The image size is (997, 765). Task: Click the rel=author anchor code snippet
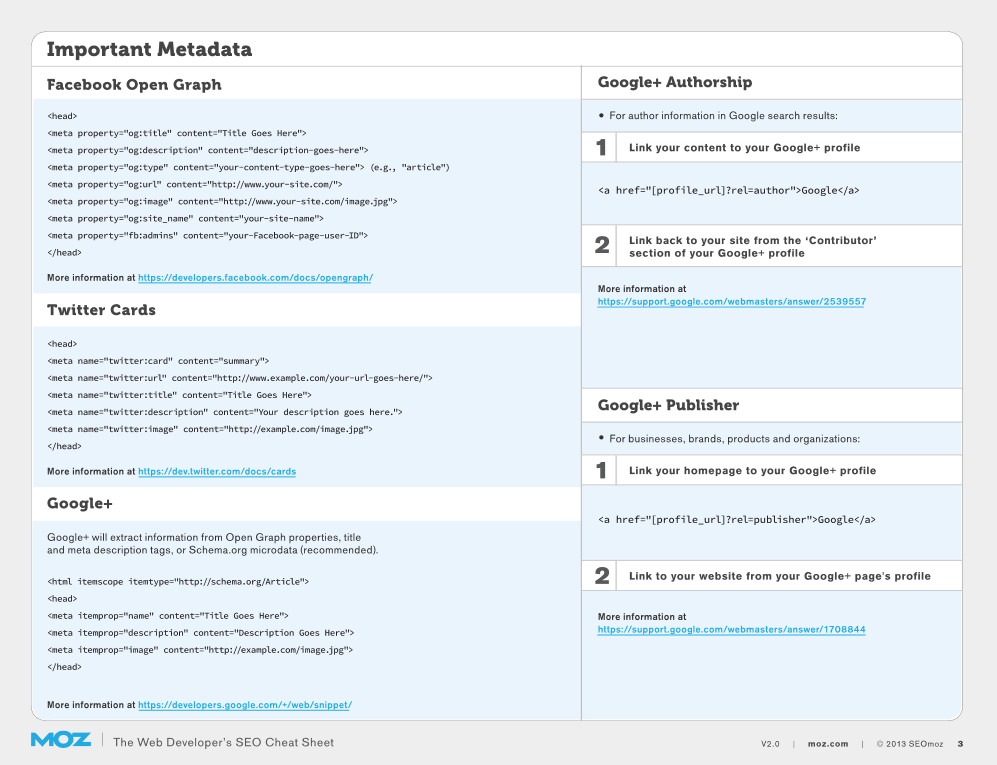729,190
